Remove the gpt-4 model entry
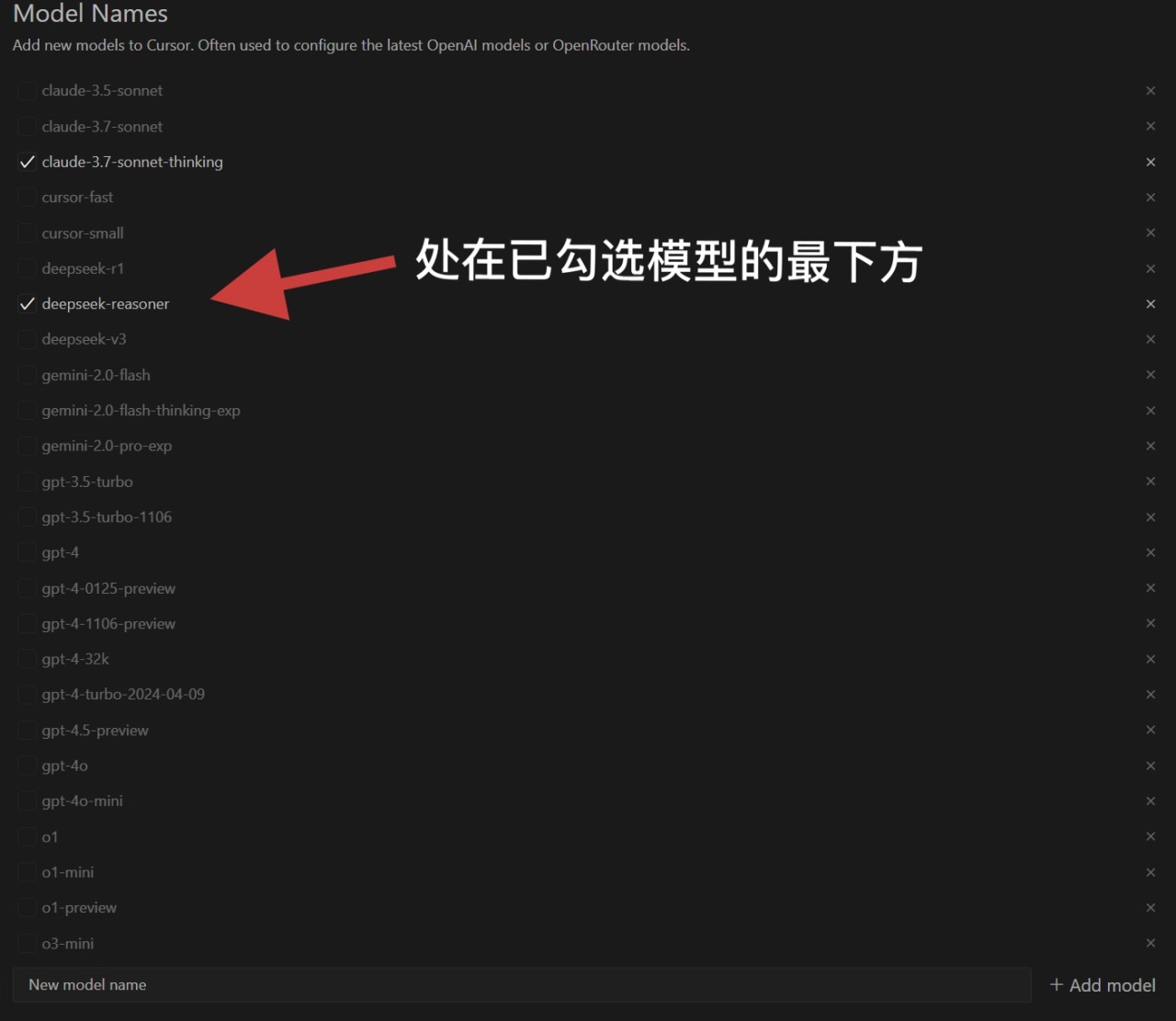 tap(1150, 552)
